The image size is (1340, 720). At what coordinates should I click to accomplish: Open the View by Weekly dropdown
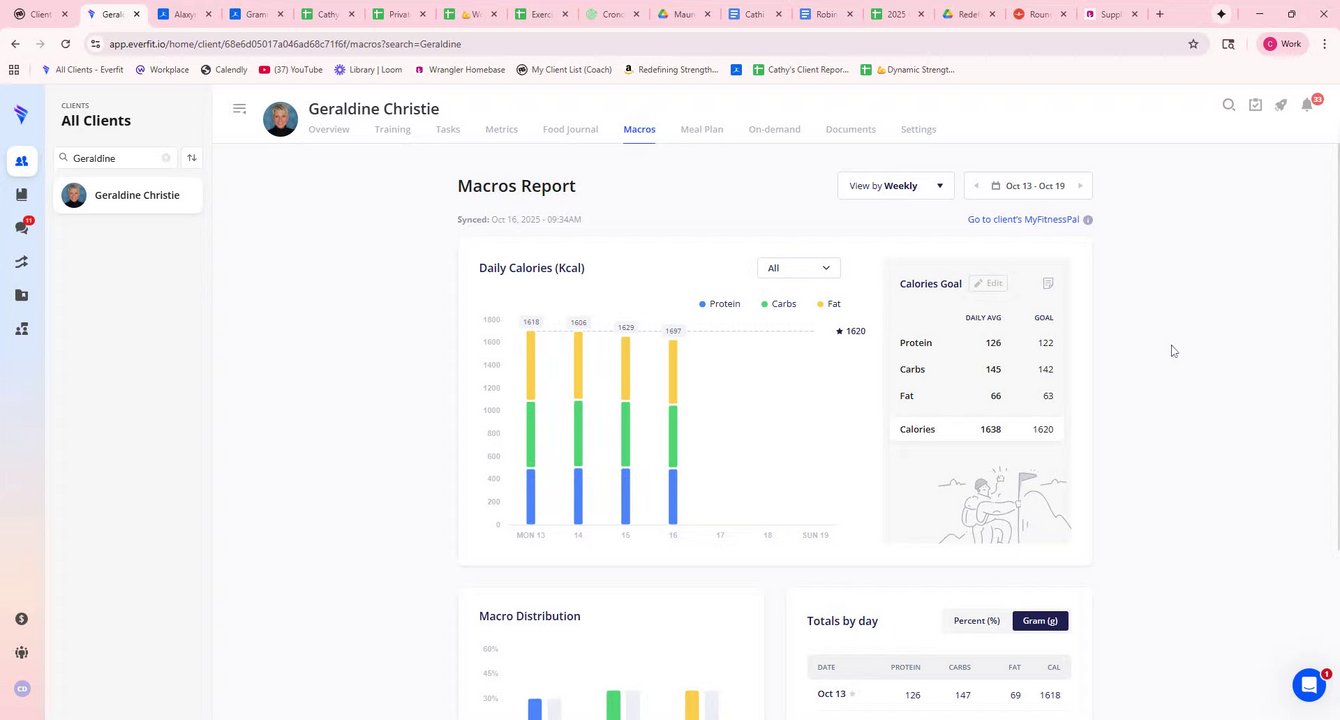click(896, 186)
